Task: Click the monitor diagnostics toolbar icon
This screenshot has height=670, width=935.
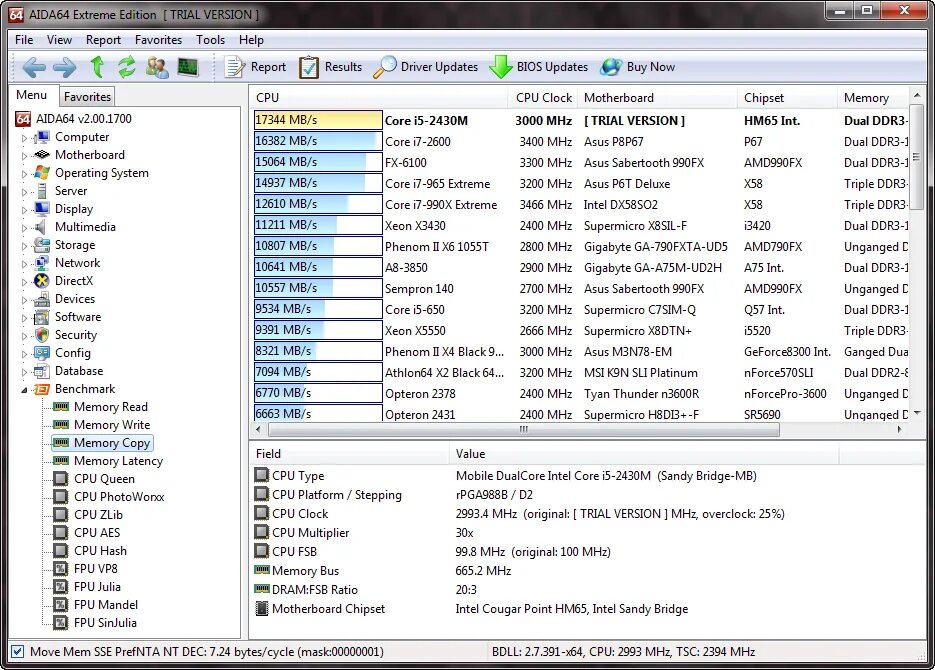Action: 188,67
